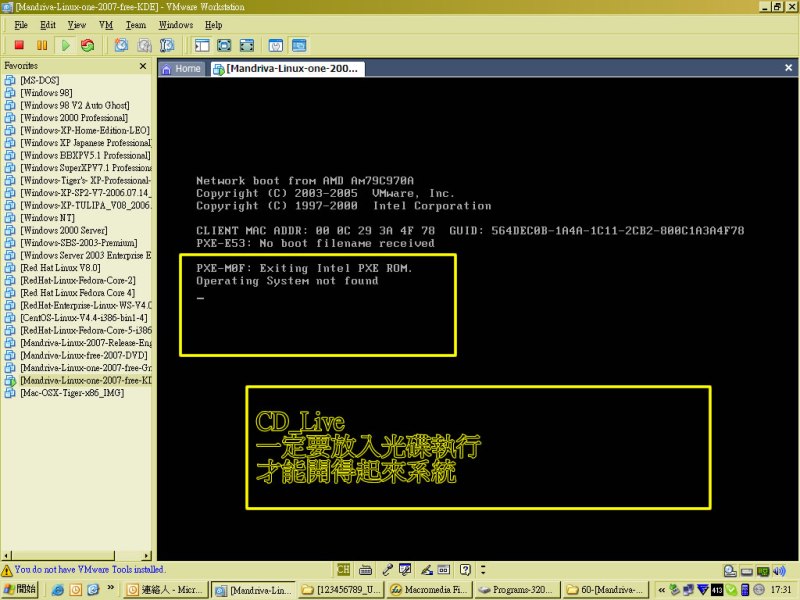Click the VMware sound status icon
Image resolution: width=800 pixels, height=600 pixels.
pos(779,571)
